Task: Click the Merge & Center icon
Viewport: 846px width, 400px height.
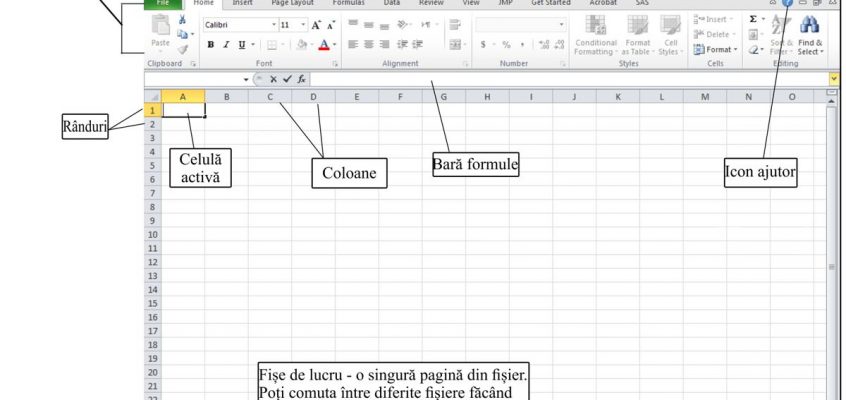Action: (x=455, y=44)
